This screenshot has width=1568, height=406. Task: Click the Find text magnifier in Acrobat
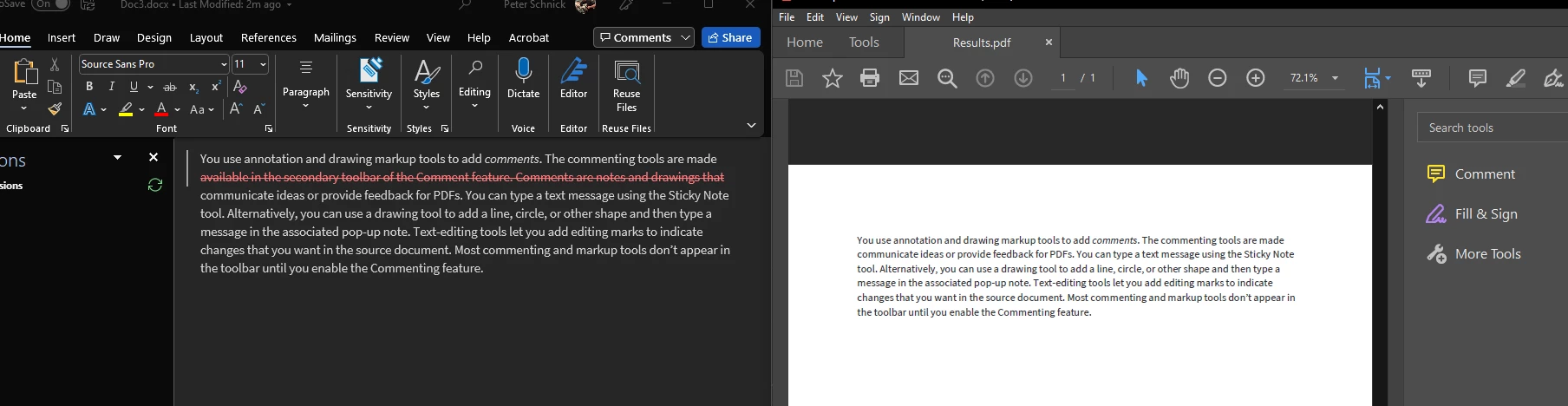pos(947,78)
